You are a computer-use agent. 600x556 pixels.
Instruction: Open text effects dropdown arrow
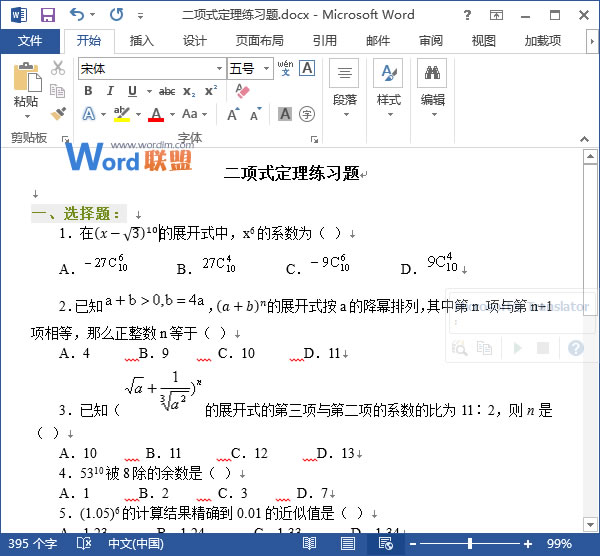103,114
